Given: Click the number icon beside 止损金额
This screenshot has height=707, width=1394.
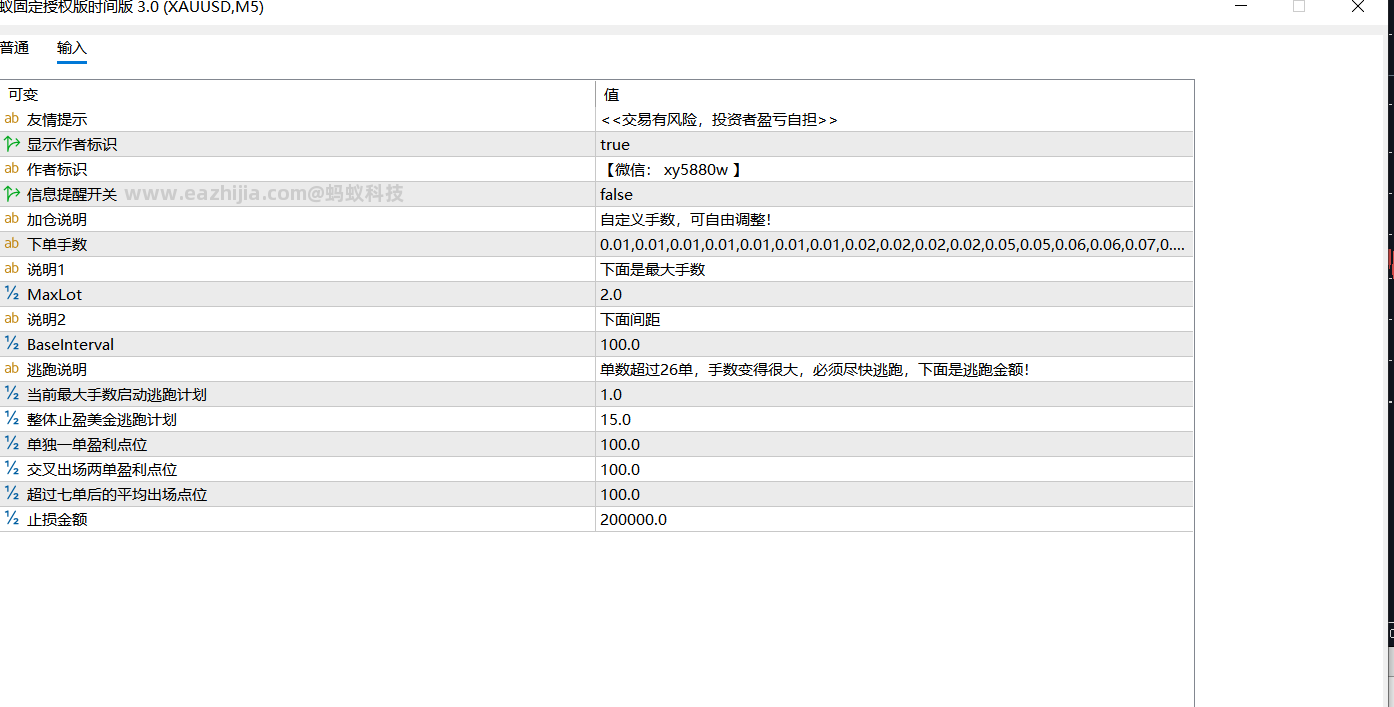Looking at the screenshot, I should coord(12,519).
